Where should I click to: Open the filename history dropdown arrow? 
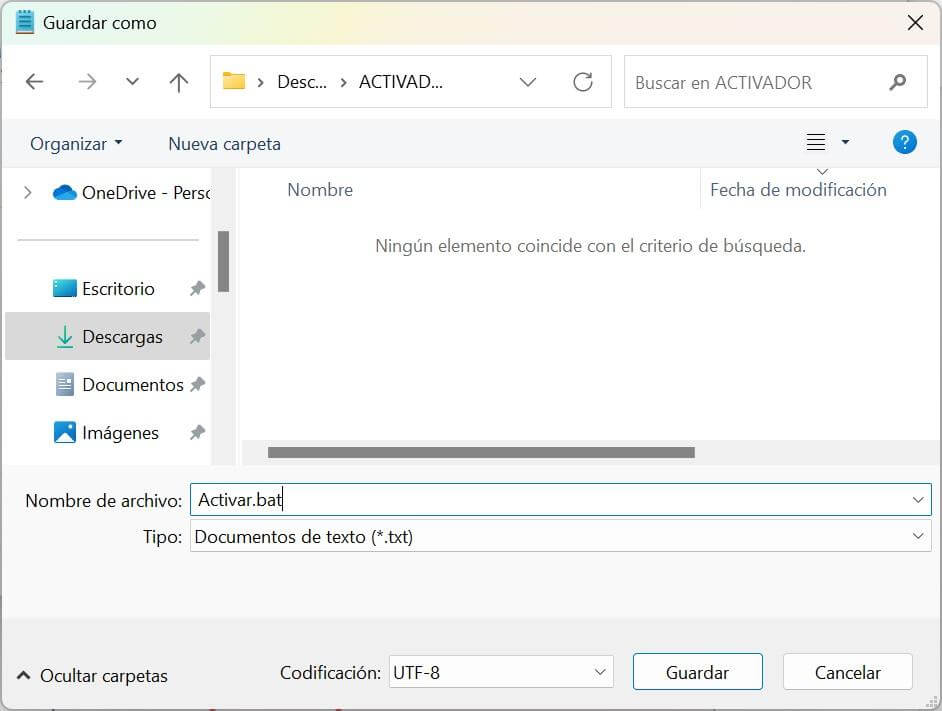(x=918, y=500)
